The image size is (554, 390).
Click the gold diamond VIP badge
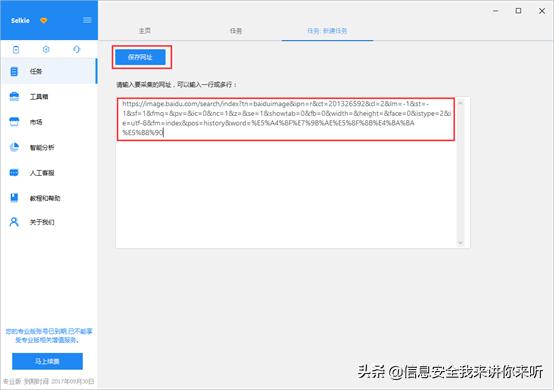(x=43, y=20)
